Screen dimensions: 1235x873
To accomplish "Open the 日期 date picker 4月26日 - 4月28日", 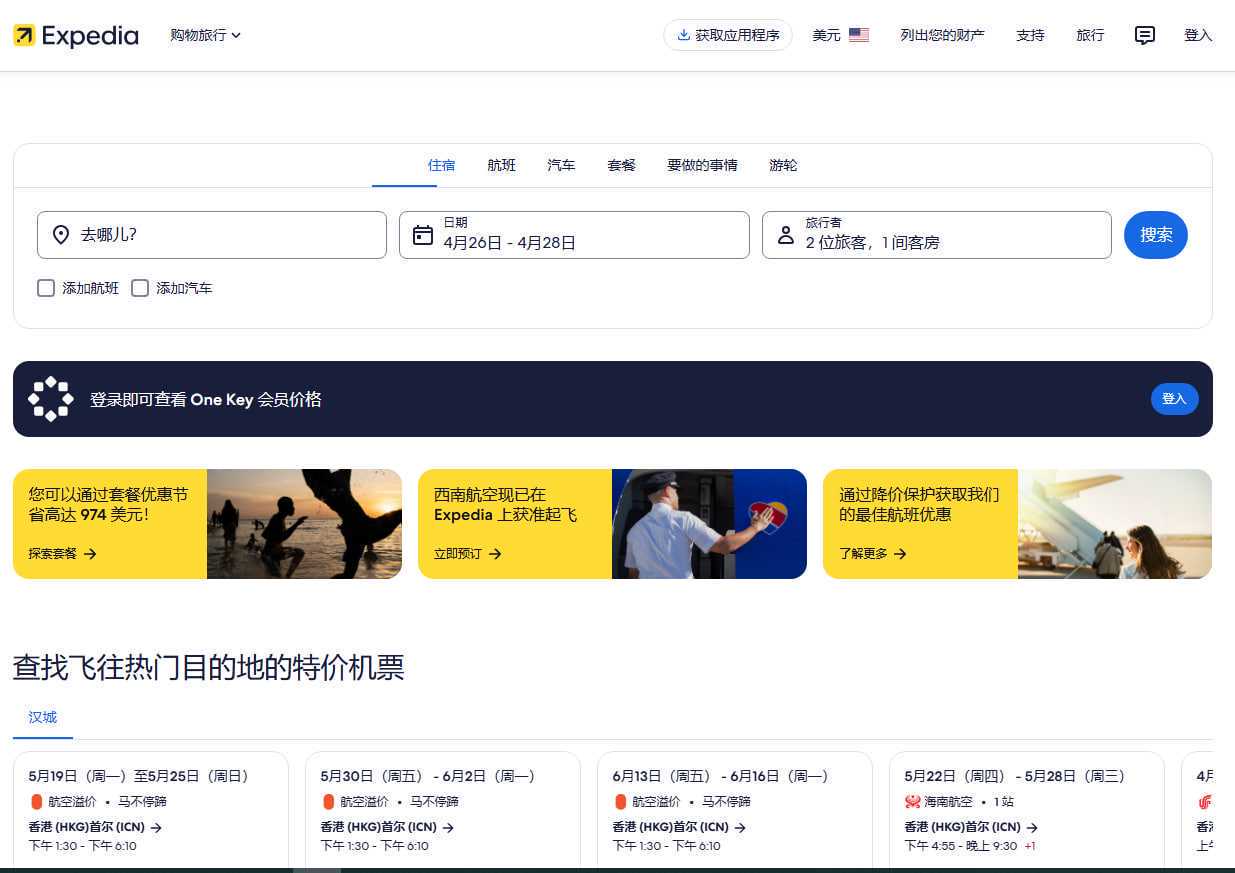I will pos(574,235).
